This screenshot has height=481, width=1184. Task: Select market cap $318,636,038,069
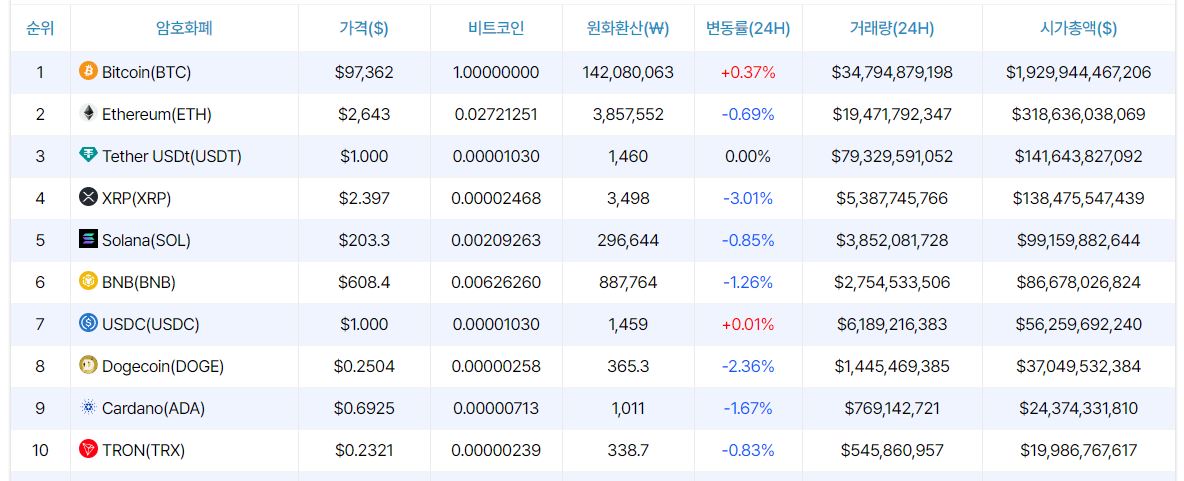pyautogui.click(x=1078, y=115)
